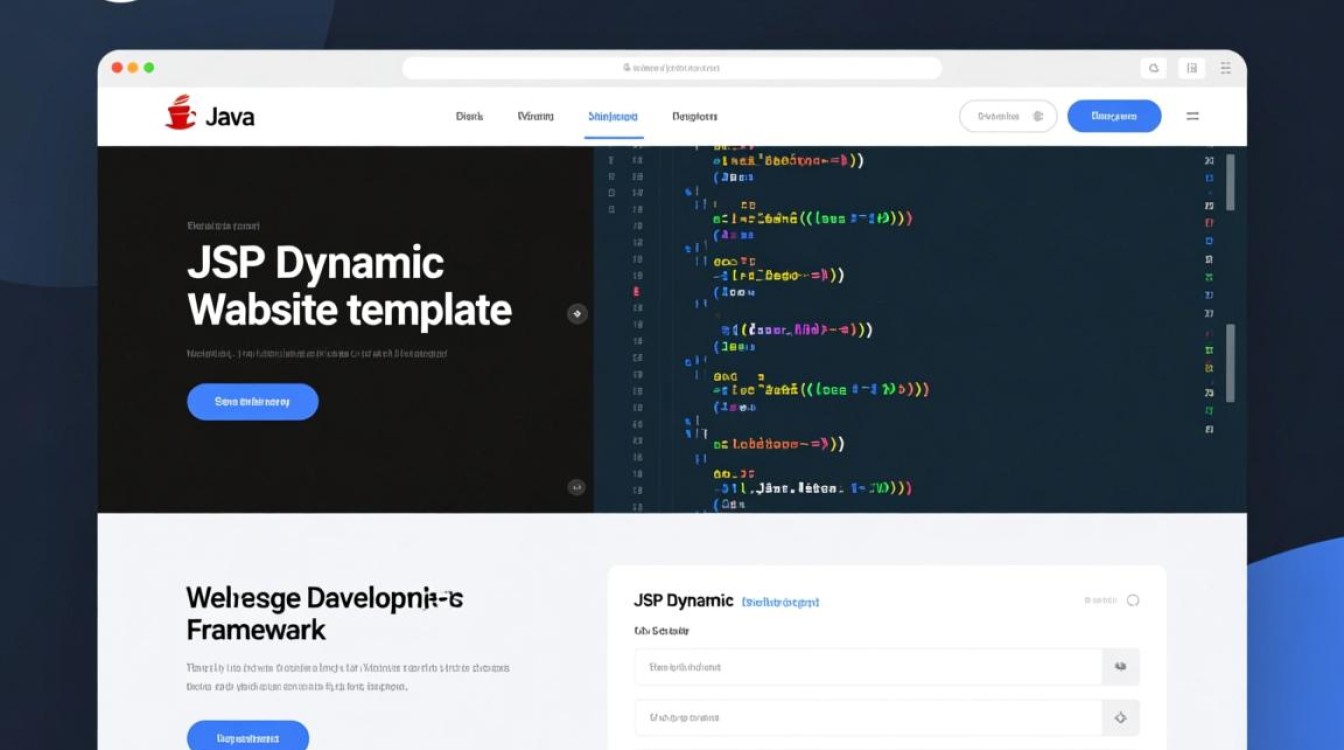Click the outlined pill button in navbar
This screenshot has width=1344, height=750.
coord(1007,116)
